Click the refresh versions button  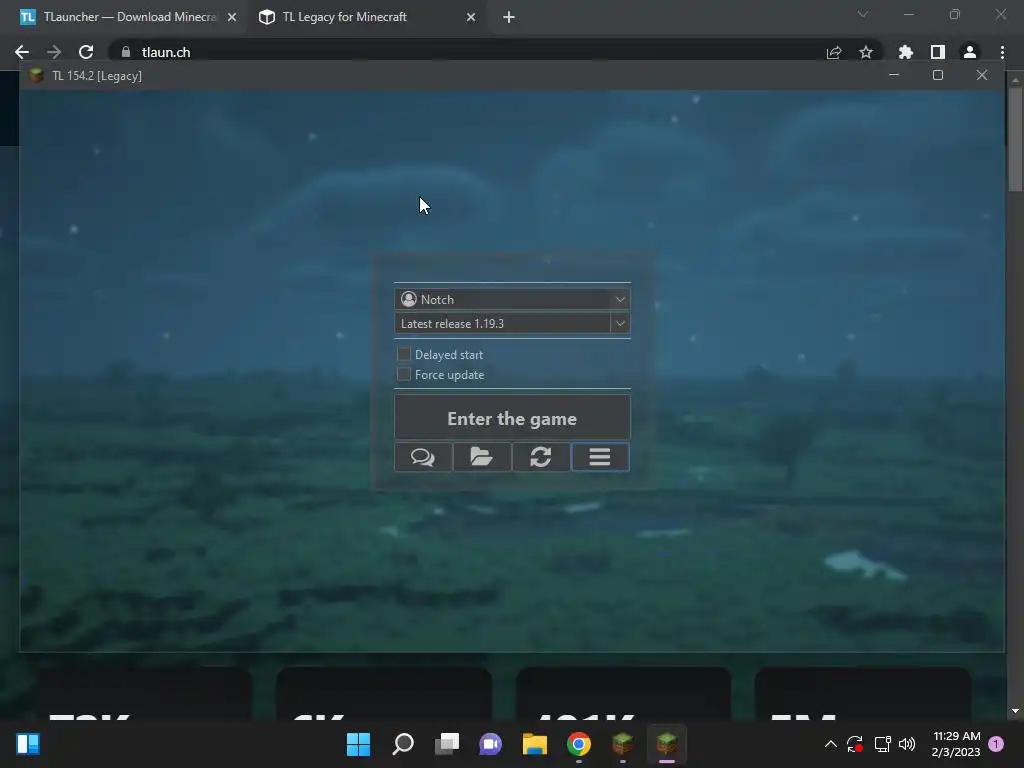click(541, 457)
